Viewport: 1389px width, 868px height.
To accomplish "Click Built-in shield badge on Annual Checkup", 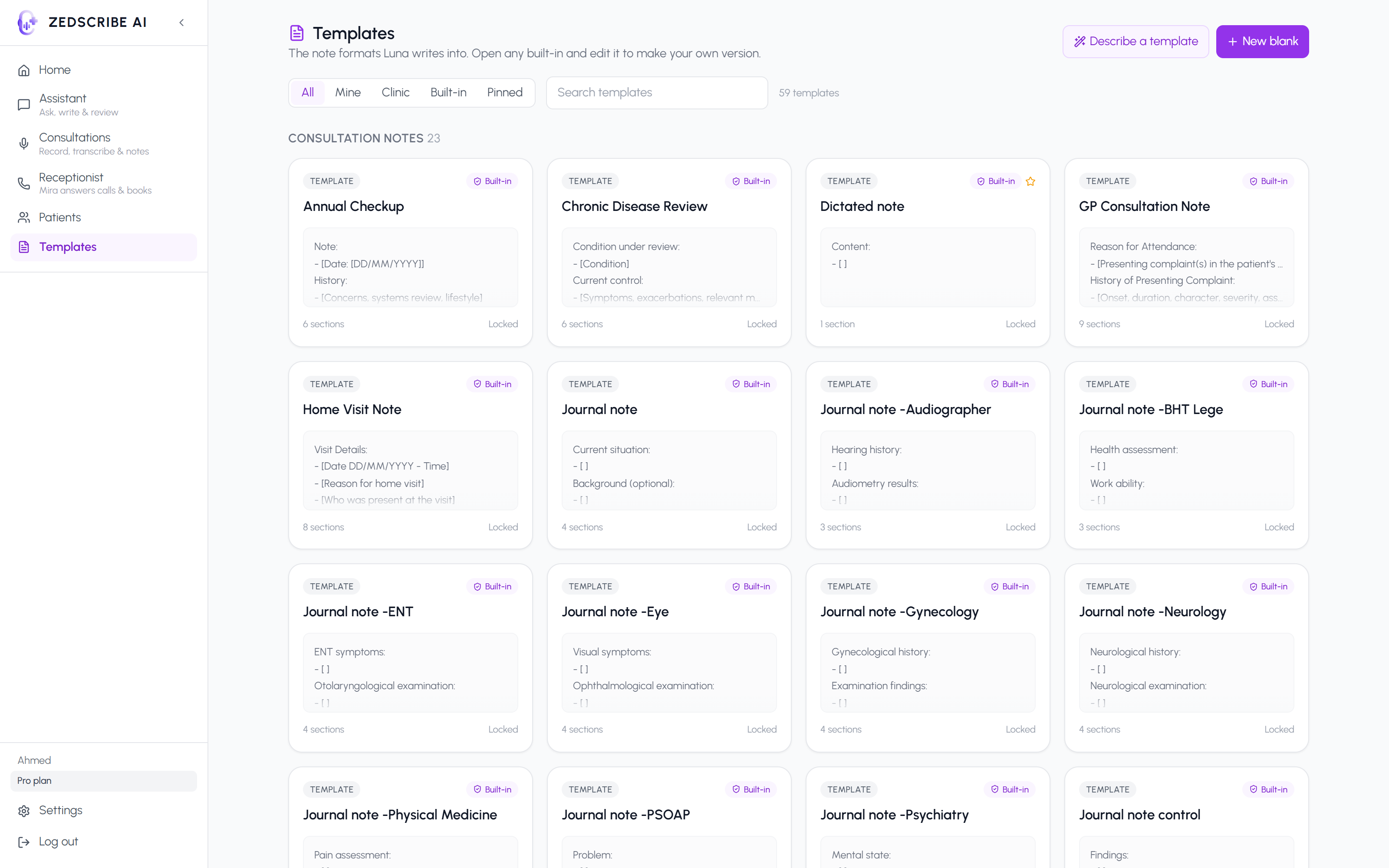I will (x=493, y=181).
